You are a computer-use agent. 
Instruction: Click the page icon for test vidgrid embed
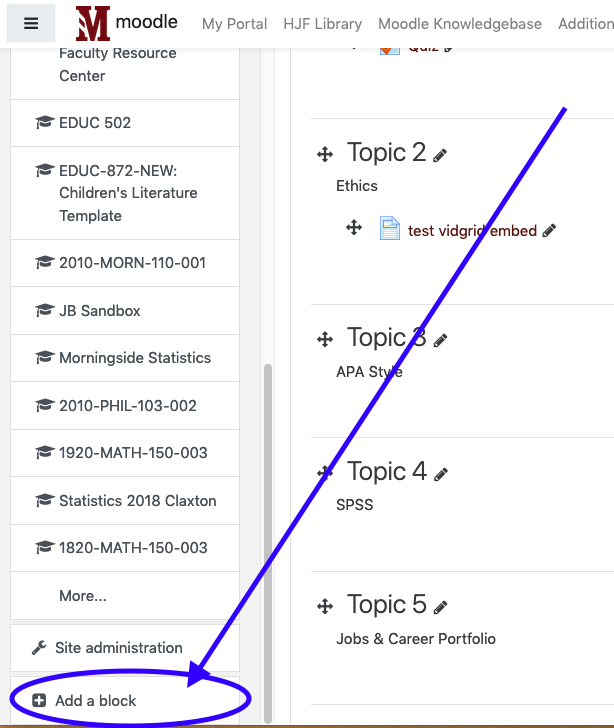click(x=390, y=228)
